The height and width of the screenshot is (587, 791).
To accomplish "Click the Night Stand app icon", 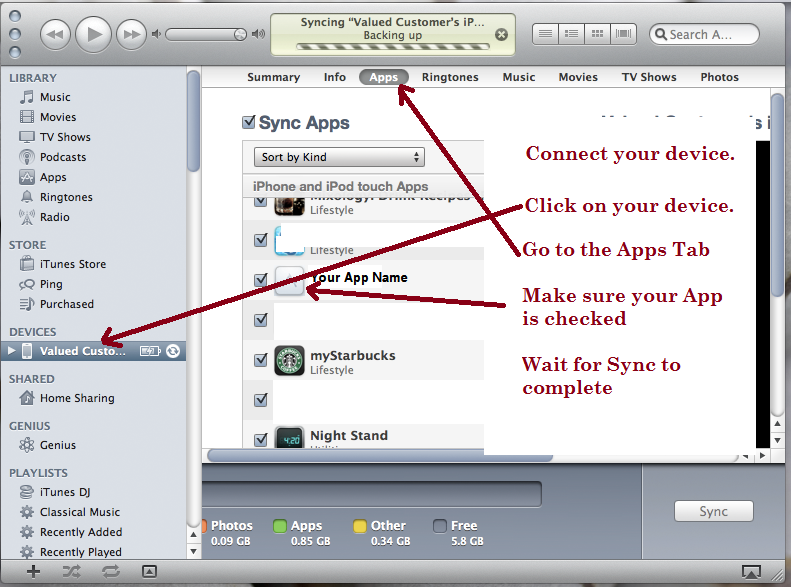I will (x=290, y=437).
